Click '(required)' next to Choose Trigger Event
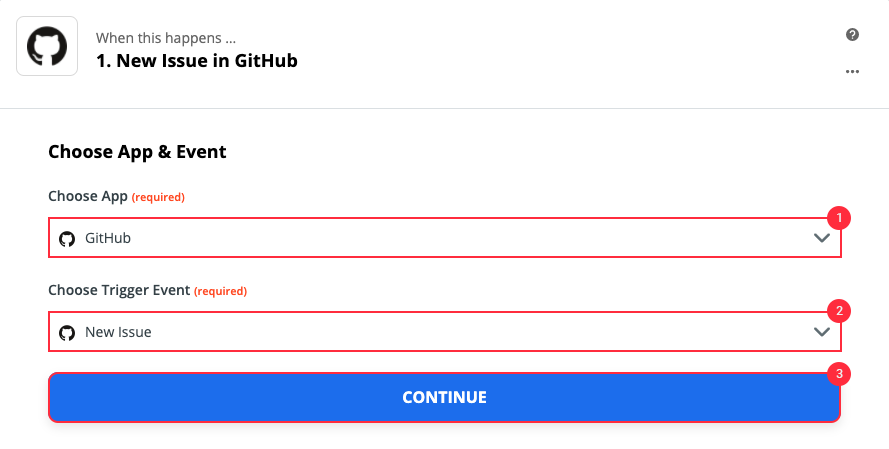The width and height of the screenshot is (889, 449). pos(221,291)
